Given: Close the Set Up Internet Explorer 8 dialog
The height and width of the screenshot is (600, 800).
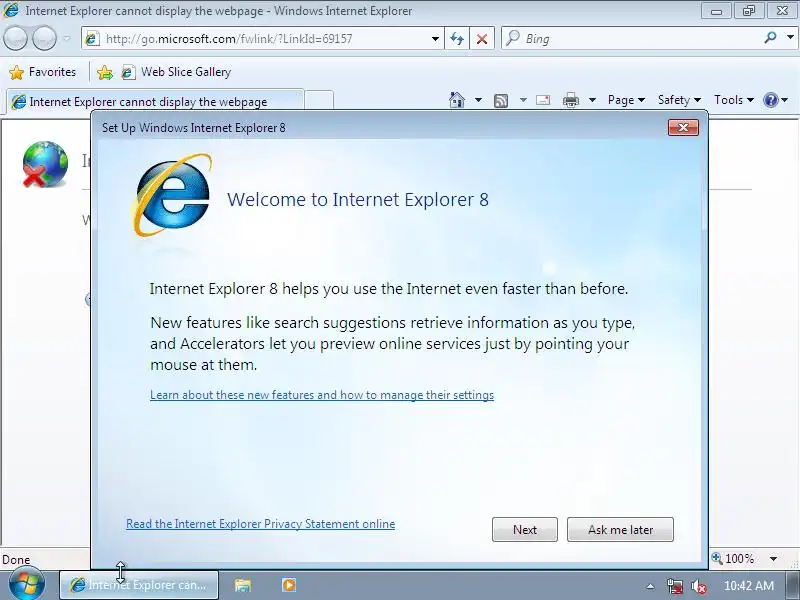Looking at the screenshot, I should pyautogui.click(x=683, y=127).
